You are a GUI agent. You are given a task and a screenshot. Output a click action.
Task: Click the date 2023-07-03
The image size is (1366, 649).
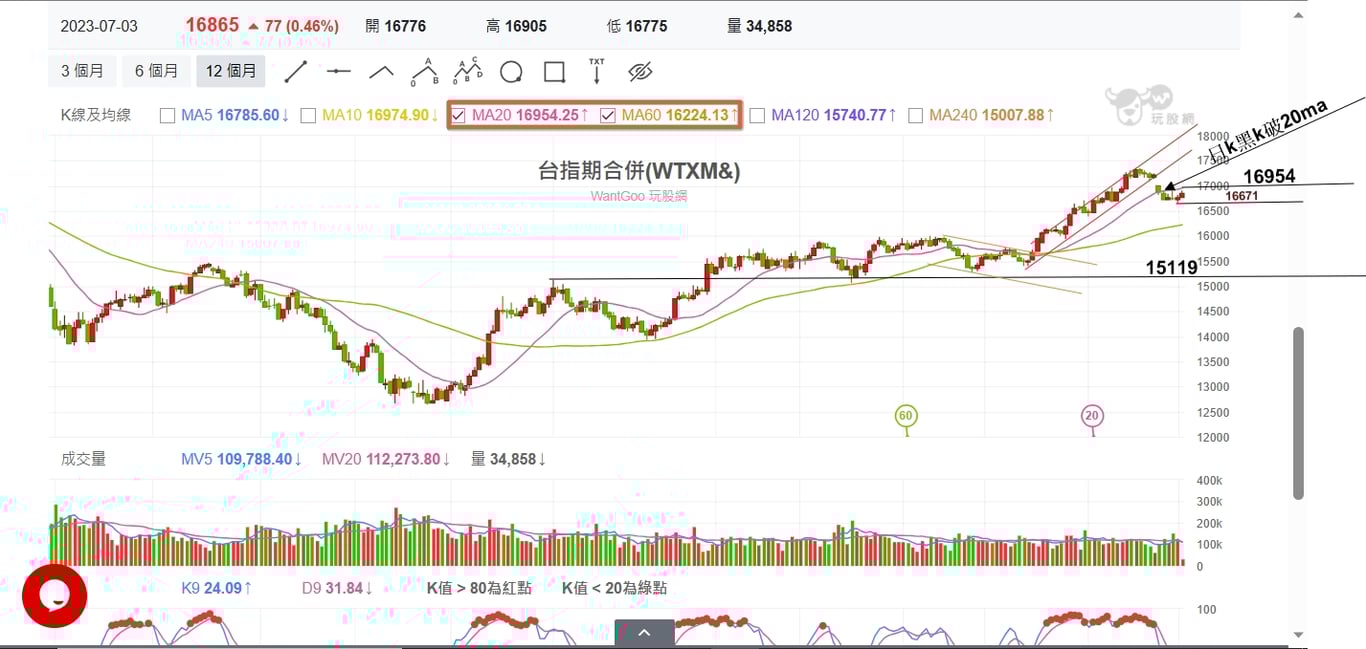coord(97,26)
